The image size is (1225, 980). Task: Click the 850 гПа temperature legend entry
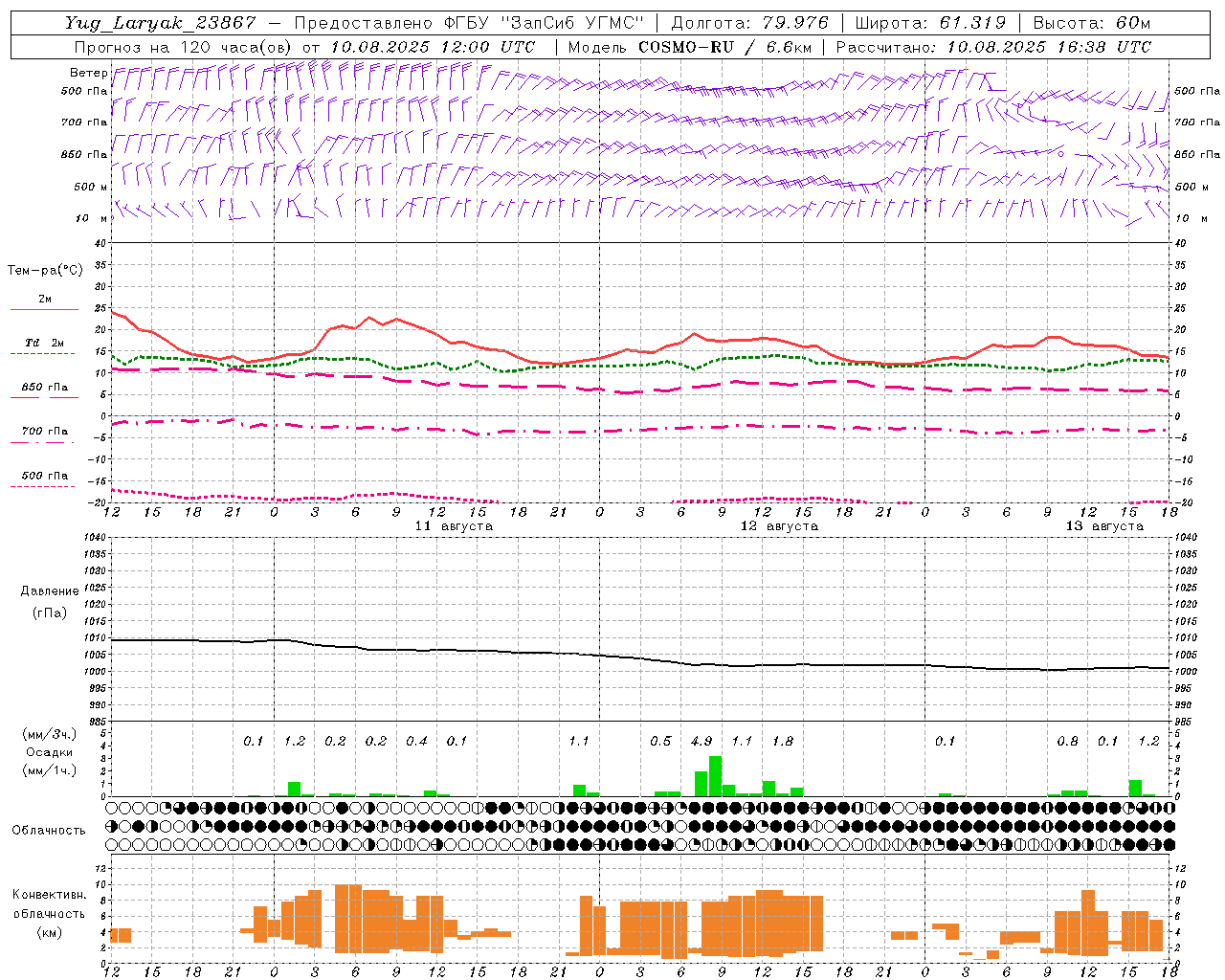(44, 388)
